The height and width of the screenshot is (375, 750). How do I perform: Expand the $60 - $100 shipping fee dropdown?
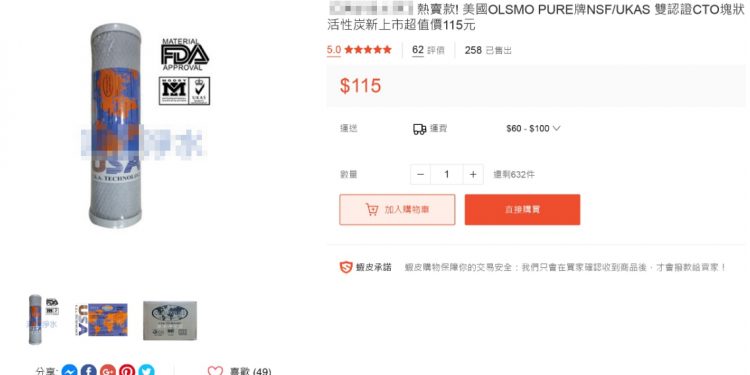[533, 129]
